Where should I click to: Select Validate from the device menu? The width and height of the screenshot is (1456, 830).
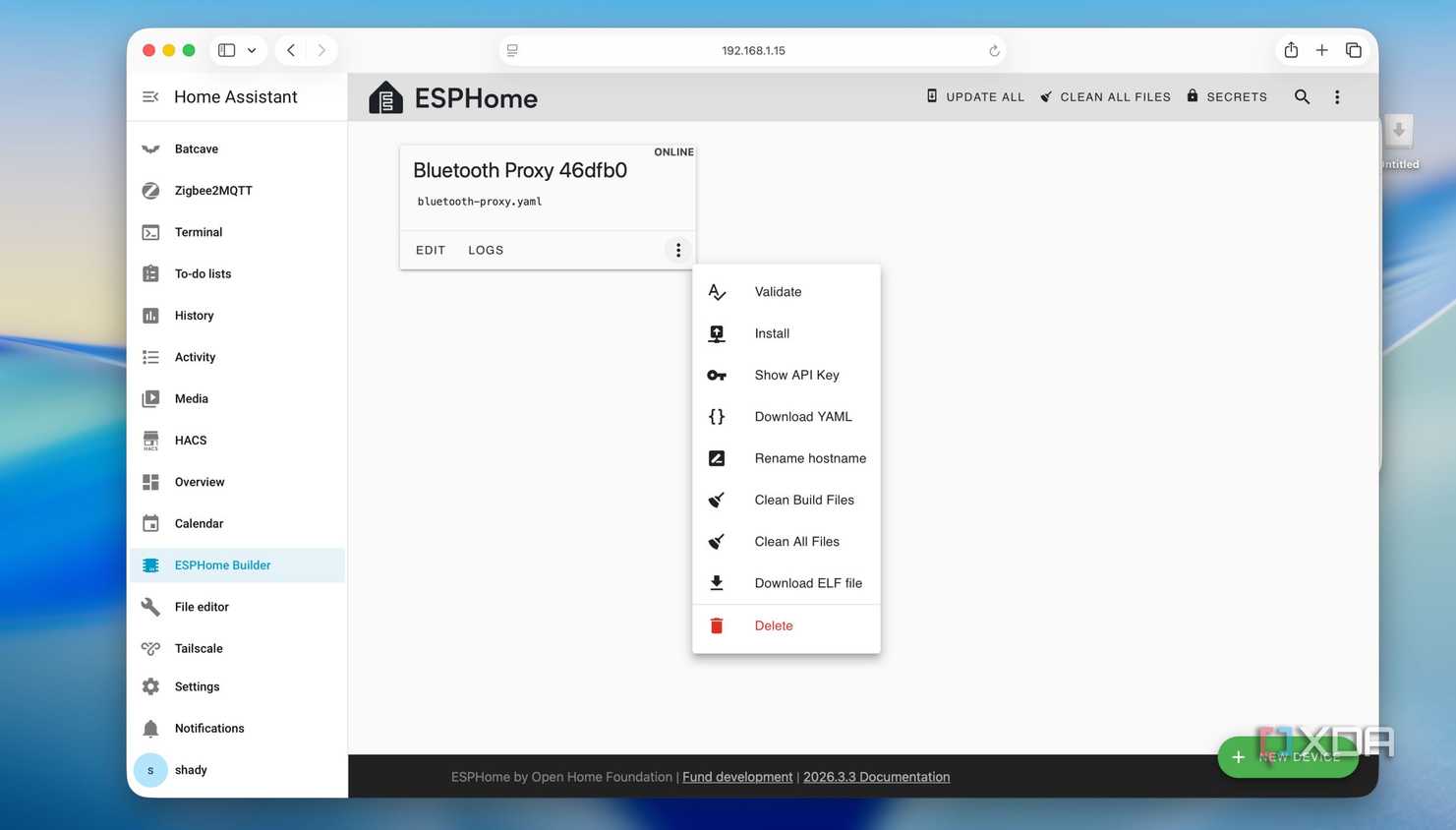click(x=786, y=292)
